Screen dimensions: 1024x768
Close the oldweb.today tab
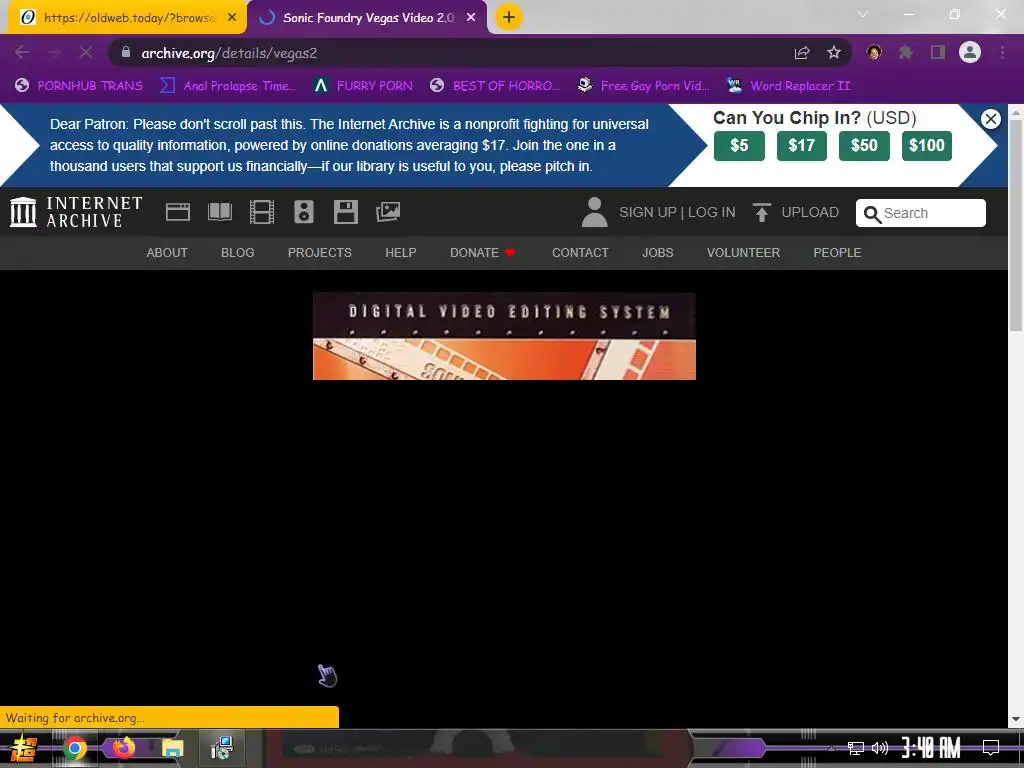(x=232, y=18)
